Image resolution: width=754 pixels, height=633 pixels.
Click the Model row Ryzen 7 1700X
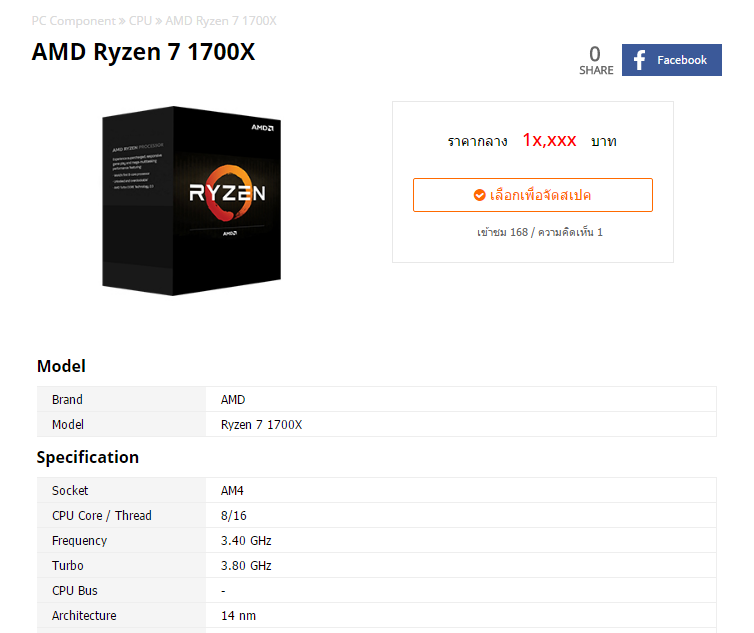[x=377, y=425]
